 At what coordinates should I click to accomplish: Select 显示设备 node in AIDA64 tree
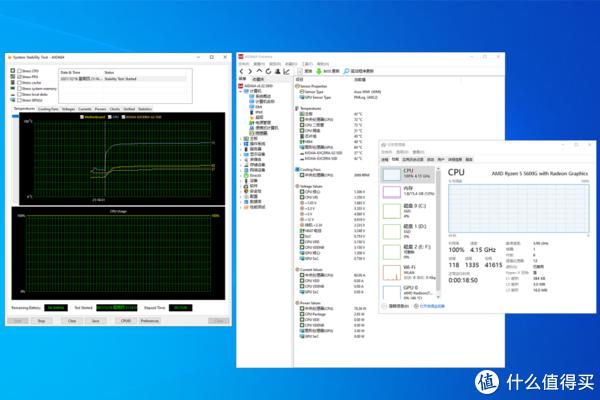(x=254, y=154)
